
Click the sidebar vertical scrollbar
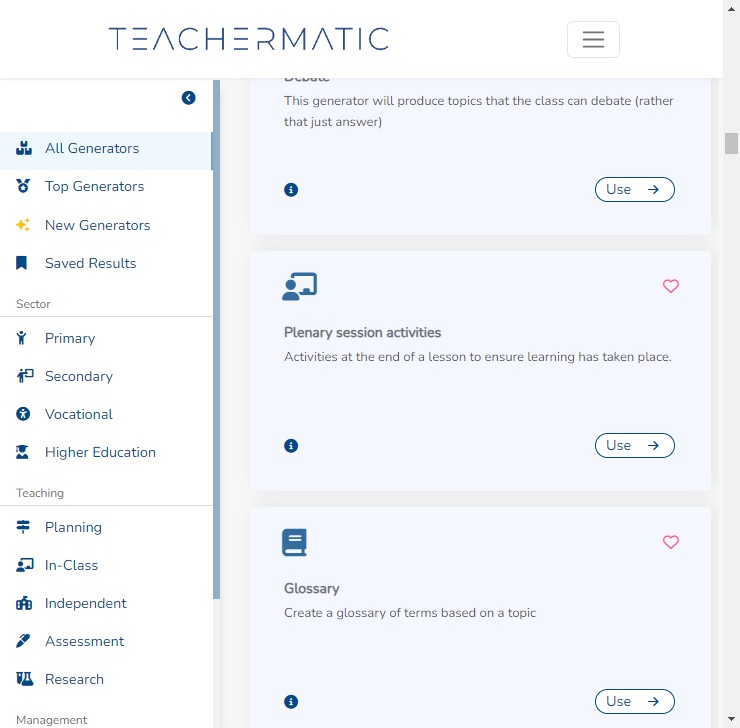click(x=216, y=339)
